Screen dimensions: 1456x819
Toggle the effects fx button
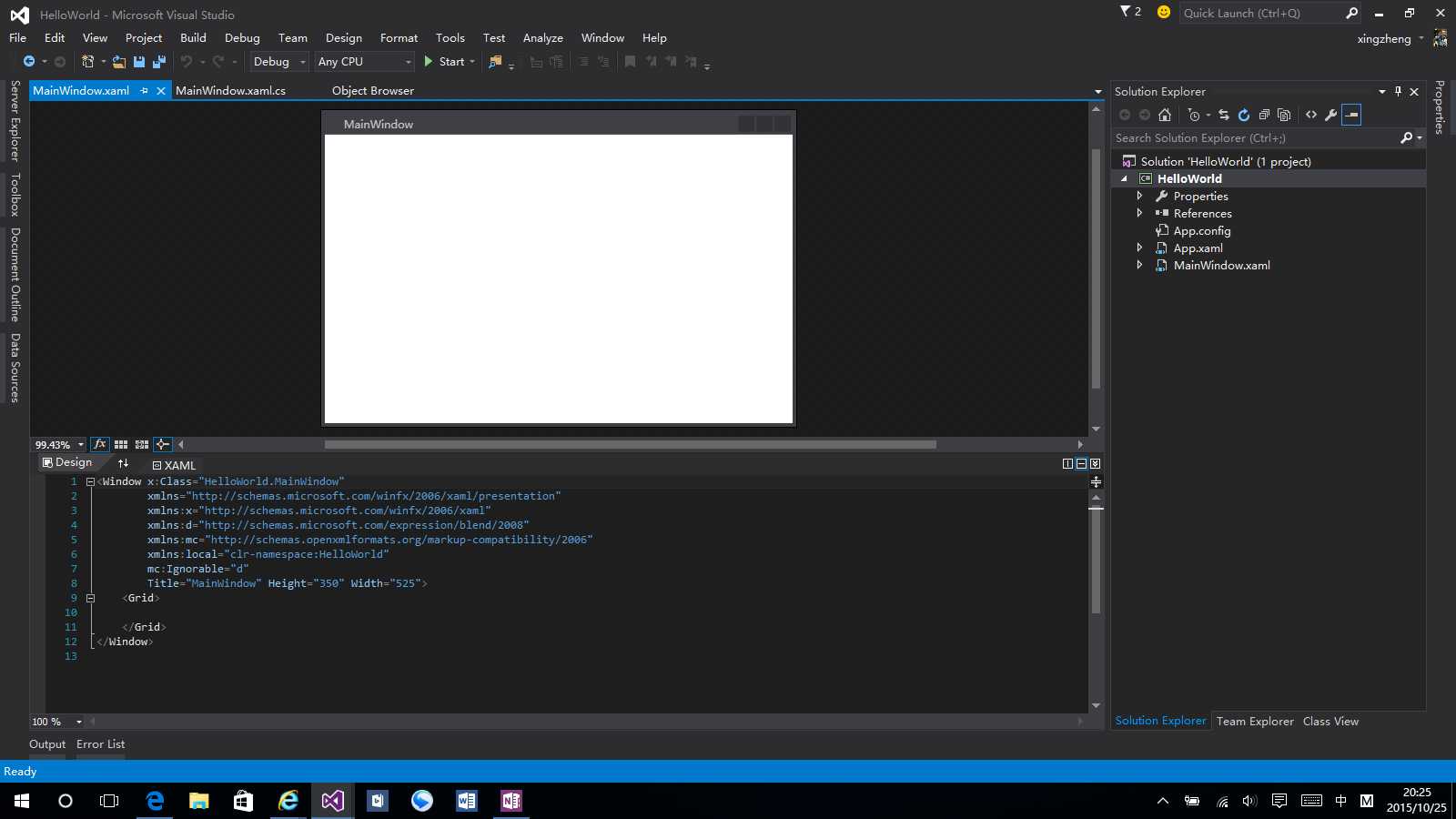100,444
